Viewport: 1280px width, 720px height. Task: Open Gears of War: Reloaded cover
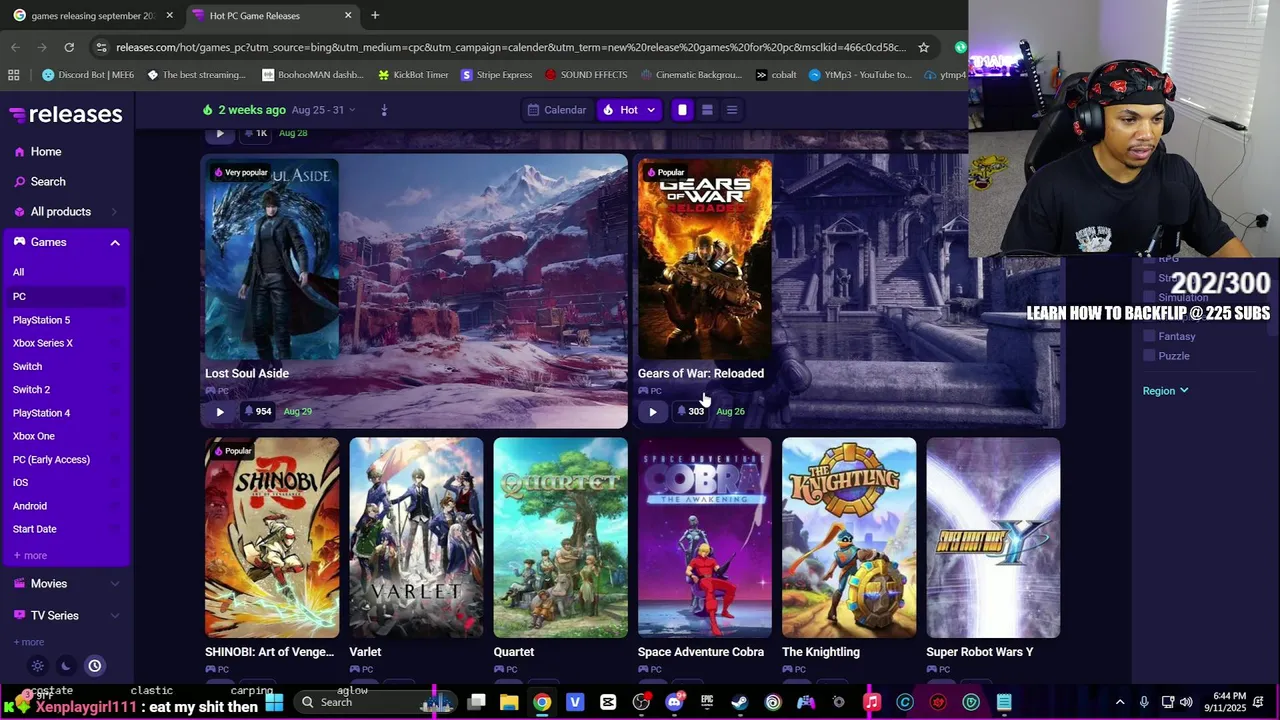(705, 259)
